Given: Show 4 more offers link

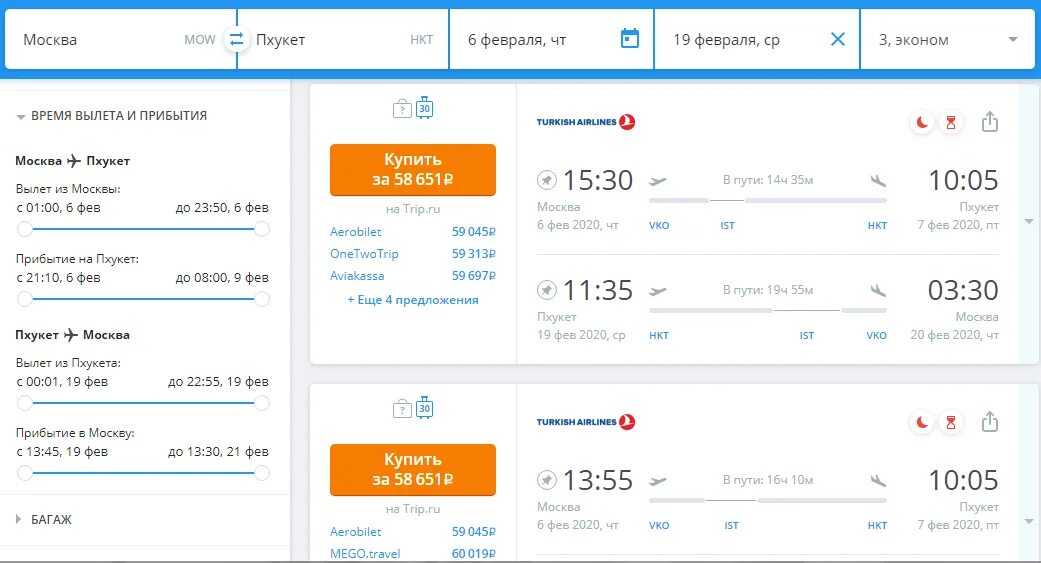Looking at the screenshot, I should click(x=412, y=299).
